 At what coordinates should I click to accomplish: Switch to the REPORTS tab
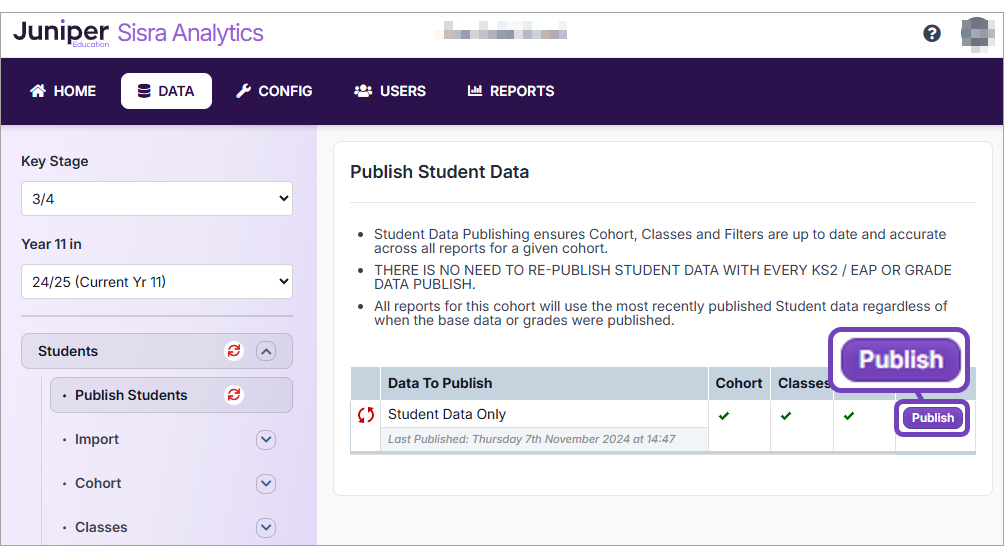[x=510, y=91]
